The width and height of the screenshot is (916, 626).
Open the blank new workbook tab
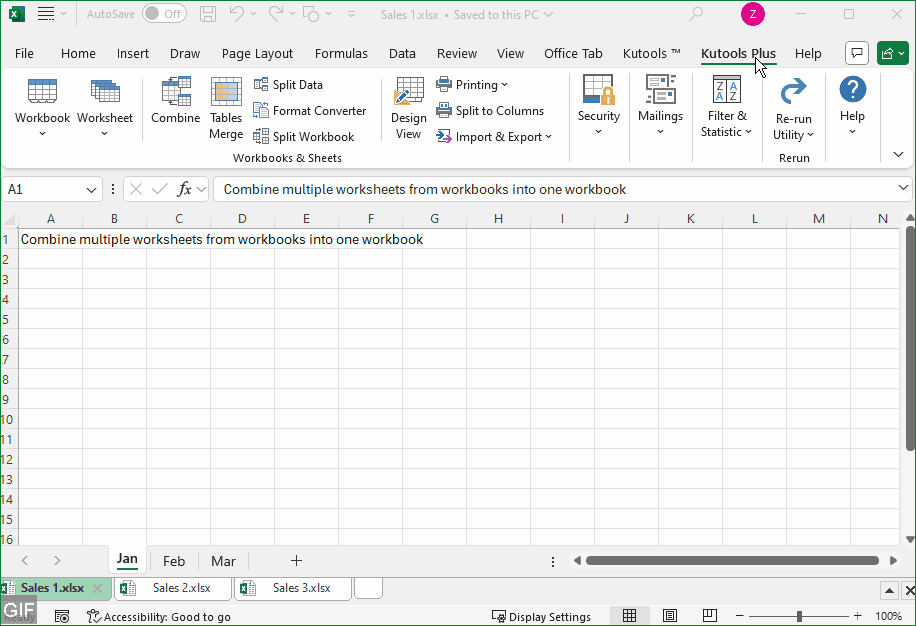(368, 587)
